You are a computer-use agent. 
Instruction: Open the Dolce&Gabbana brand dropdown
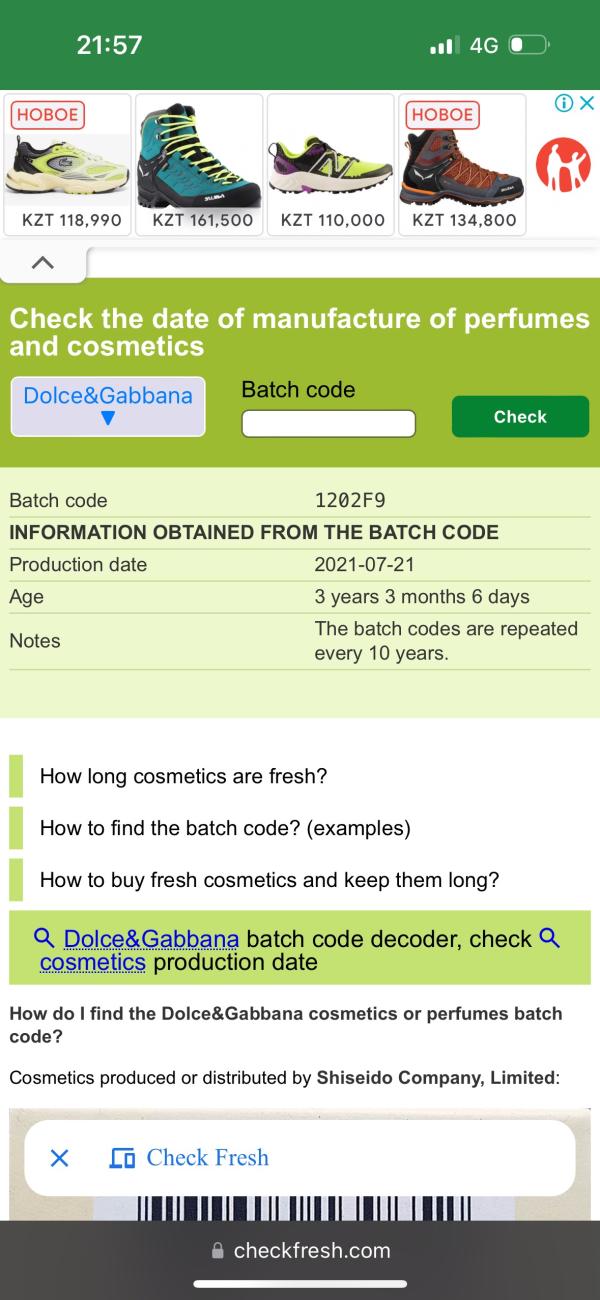(x=108, y=406)
